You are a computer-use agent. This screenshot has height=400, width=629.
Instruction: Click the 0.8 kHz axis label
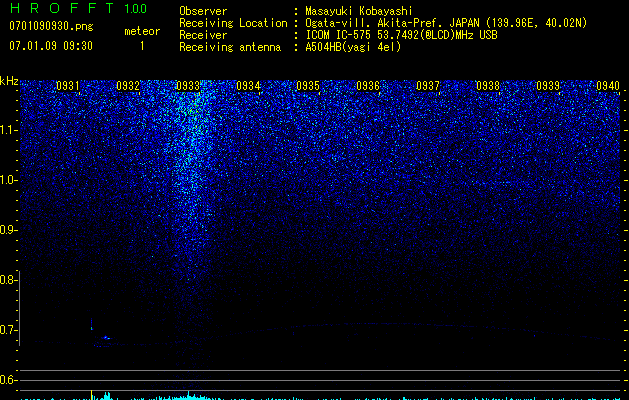coord(7,280)
